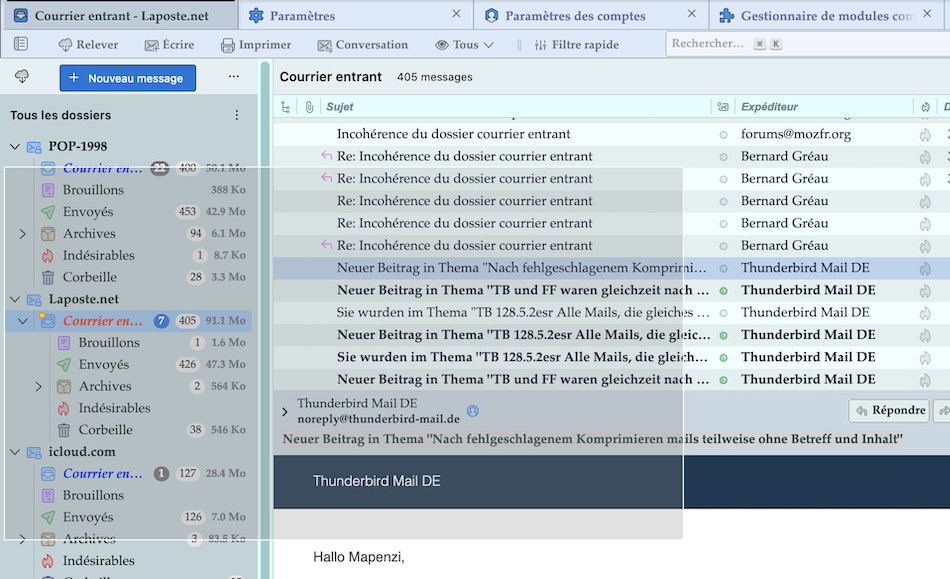Viewport: 950px width, 579px height.
Task: Select Indésirables folder under Laposte.net
Action: click(x=128, y=408)
